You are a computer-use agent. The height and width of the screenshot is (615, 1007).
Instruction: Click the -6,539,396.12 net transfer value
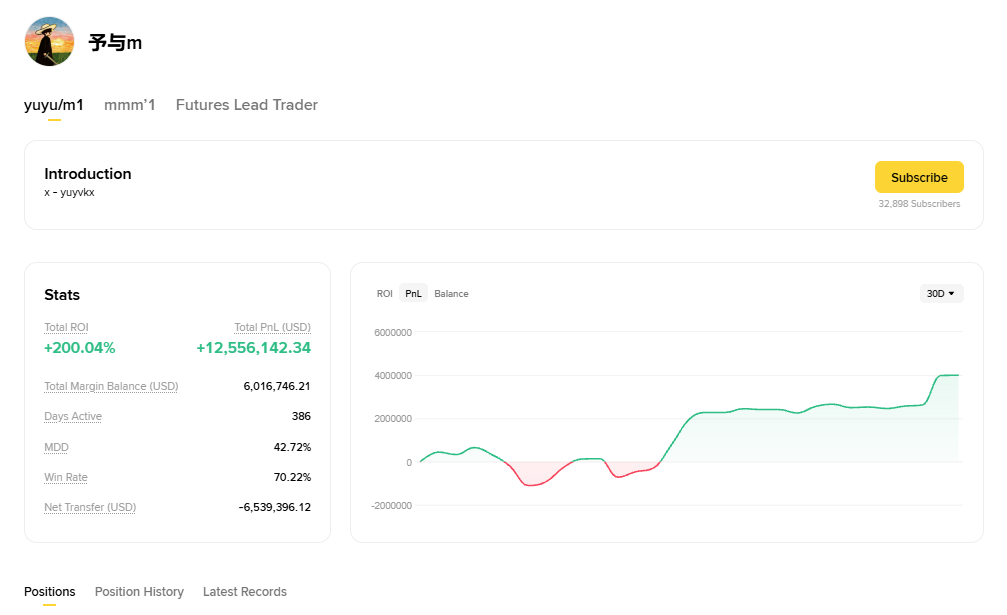[x=275, y=507]
